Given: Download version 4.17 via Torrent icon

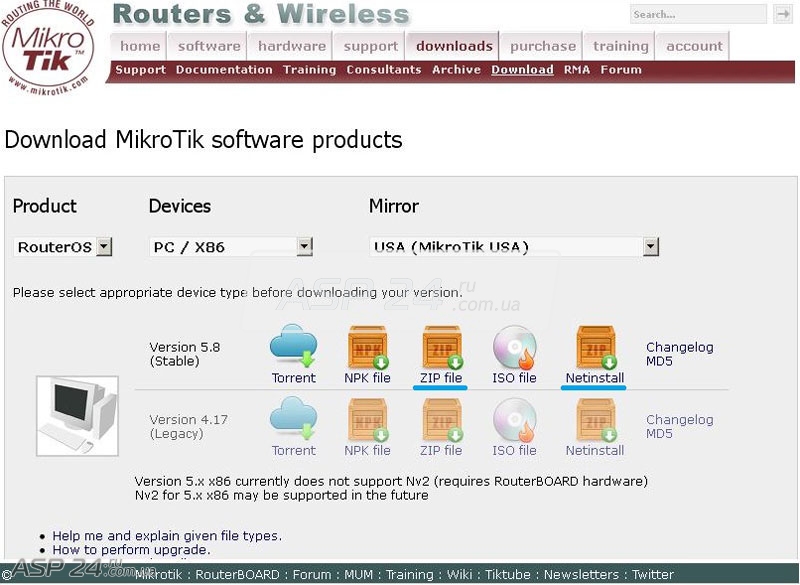Looking at the screenshot, I should [292, 420].
